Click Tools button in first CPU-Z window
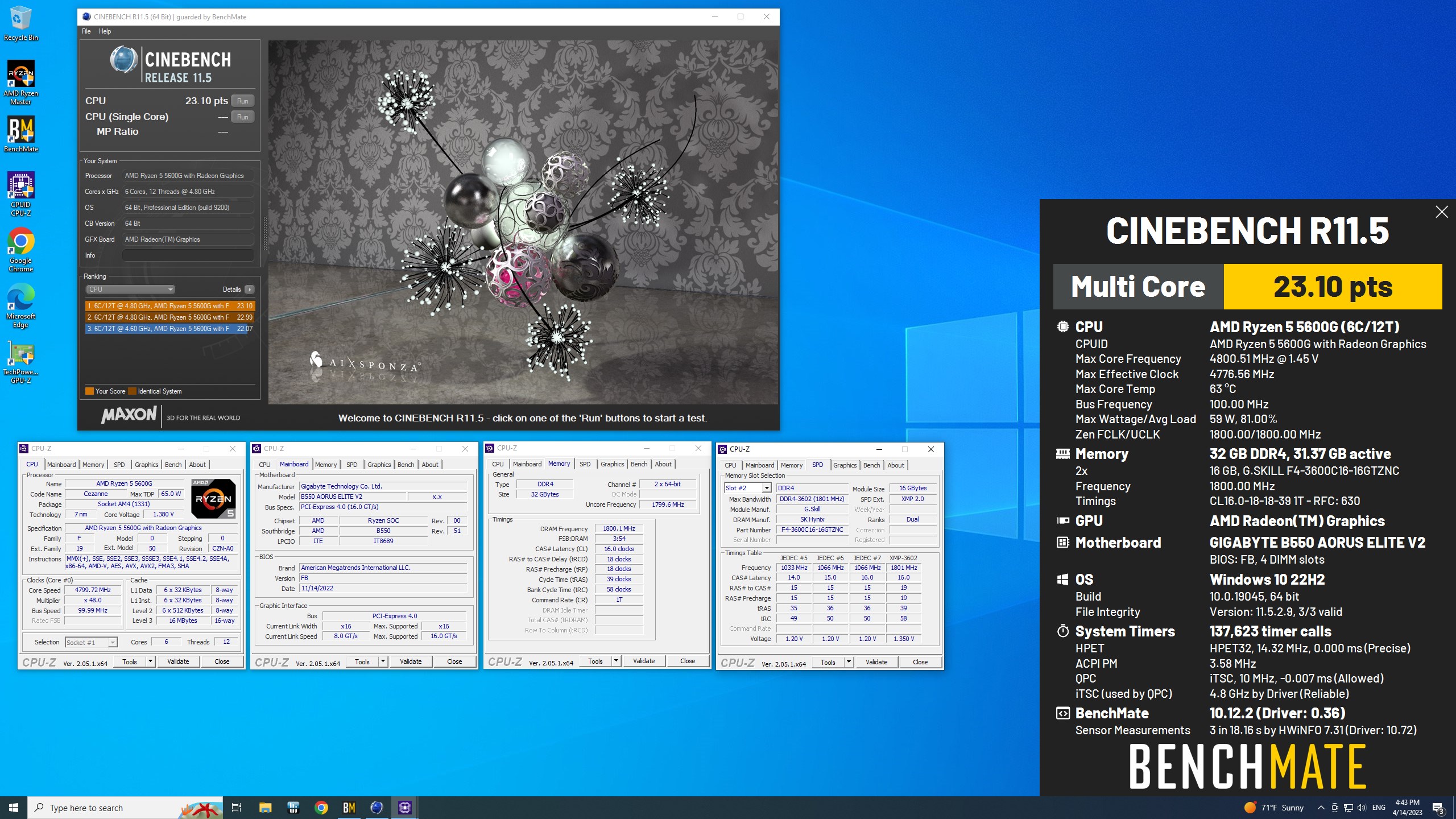 pos(130,661)
